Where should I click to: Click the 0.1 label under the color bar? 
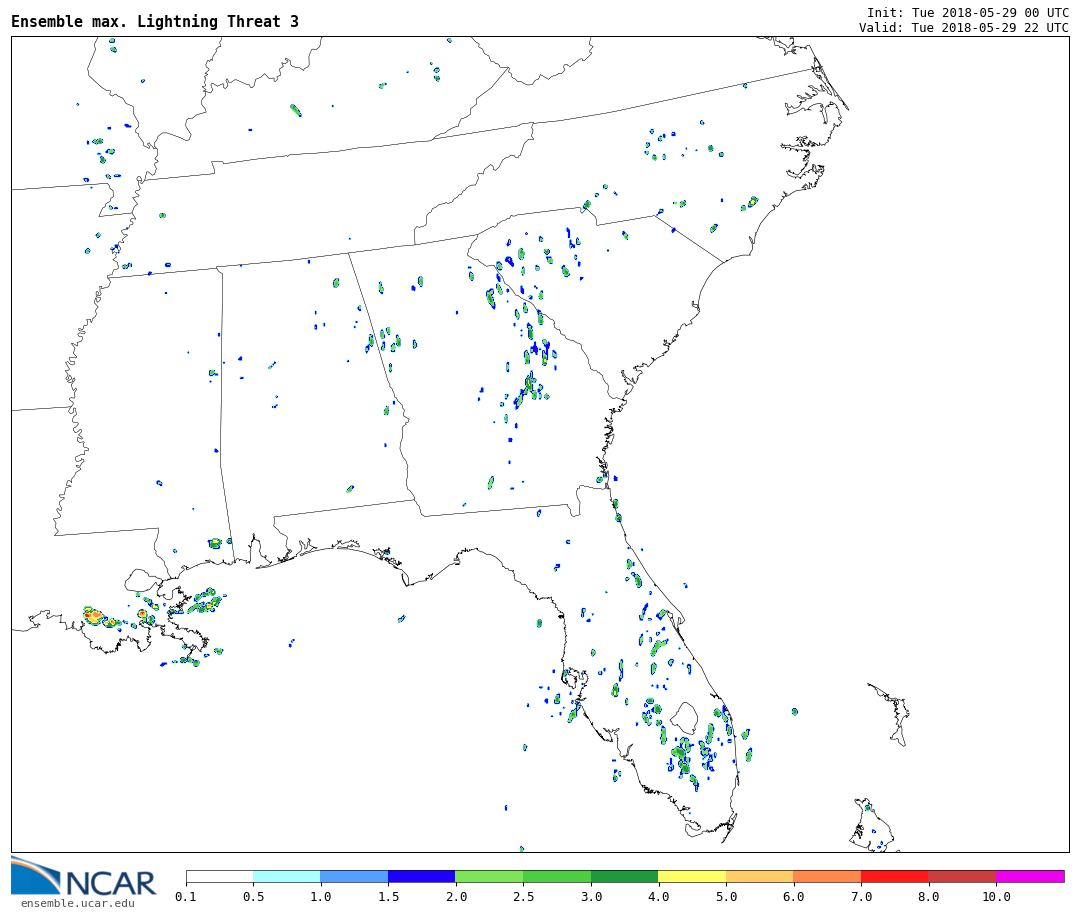186,897
